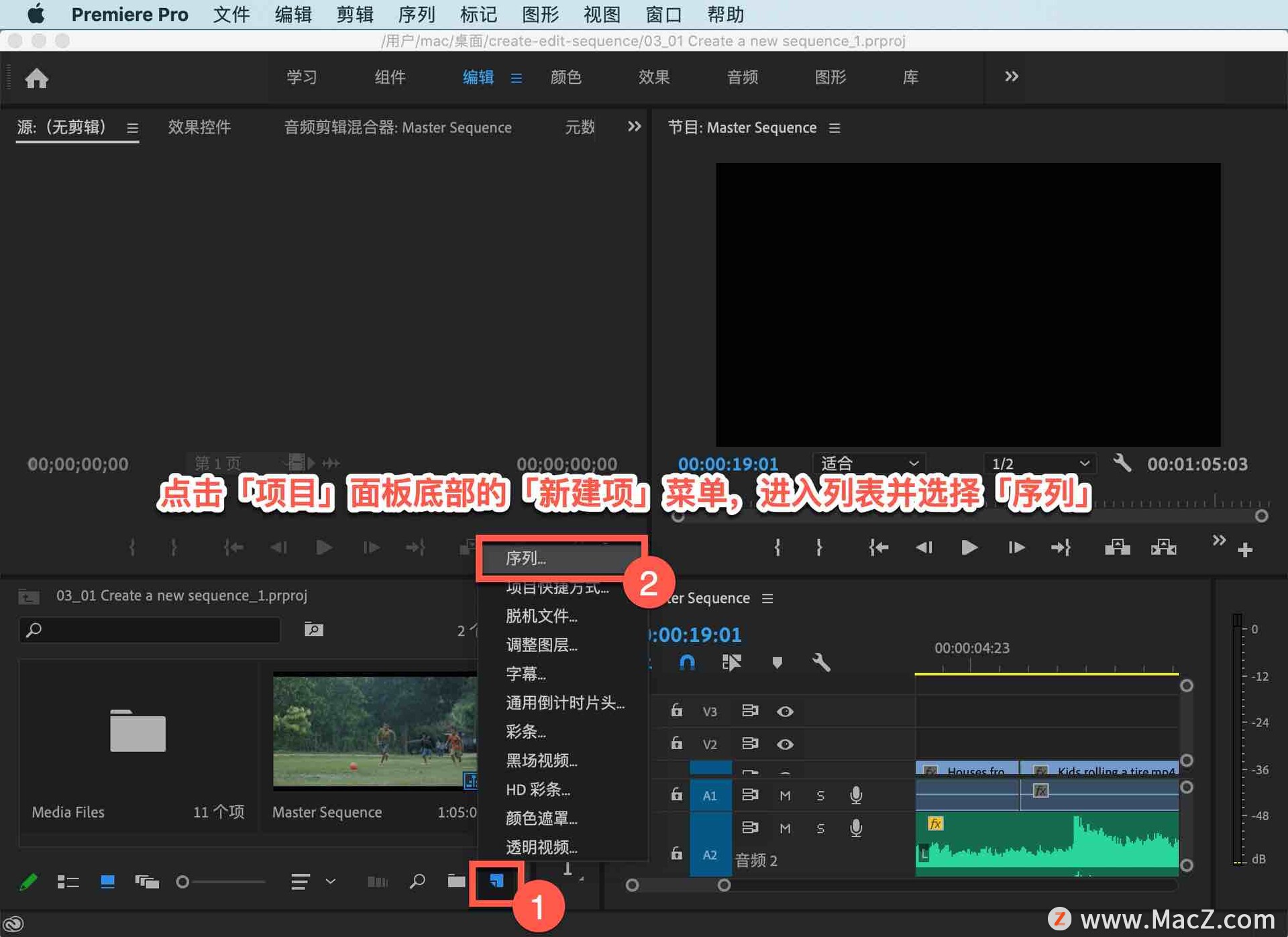Step back one frame in Program monitor
Viewport: 1288px width, 937px height.
point(924,547)
